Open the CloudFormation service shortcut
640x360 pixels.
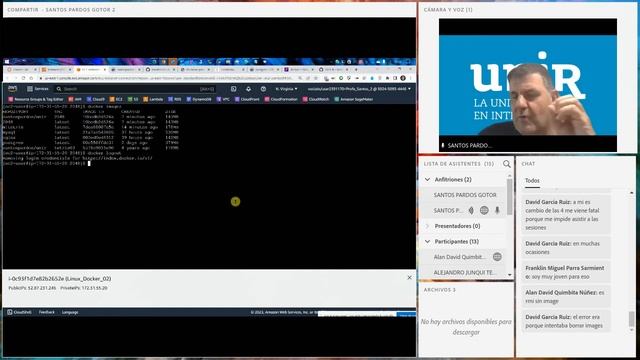point(281,99)
